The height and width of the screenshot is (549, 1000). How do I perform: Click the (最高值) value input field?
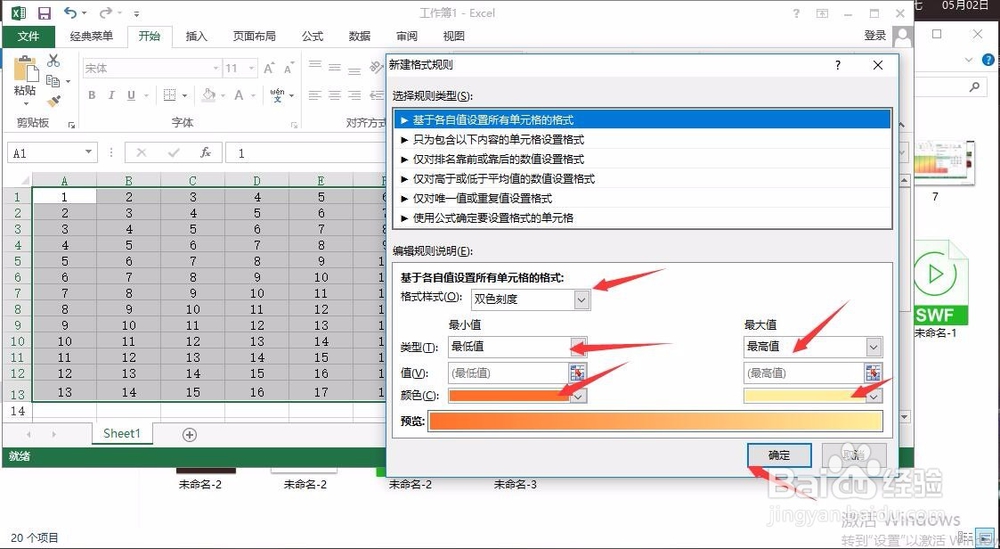coord(804,372)
